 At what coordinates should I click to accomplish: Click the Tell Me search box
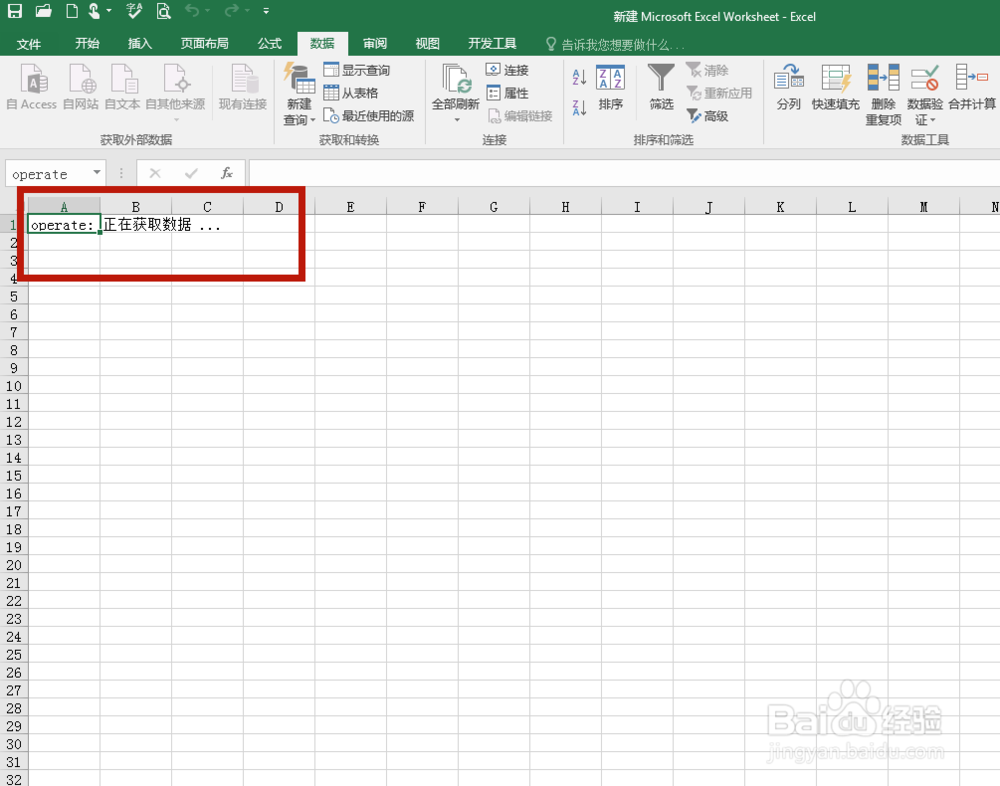click(x=616, y=45)
